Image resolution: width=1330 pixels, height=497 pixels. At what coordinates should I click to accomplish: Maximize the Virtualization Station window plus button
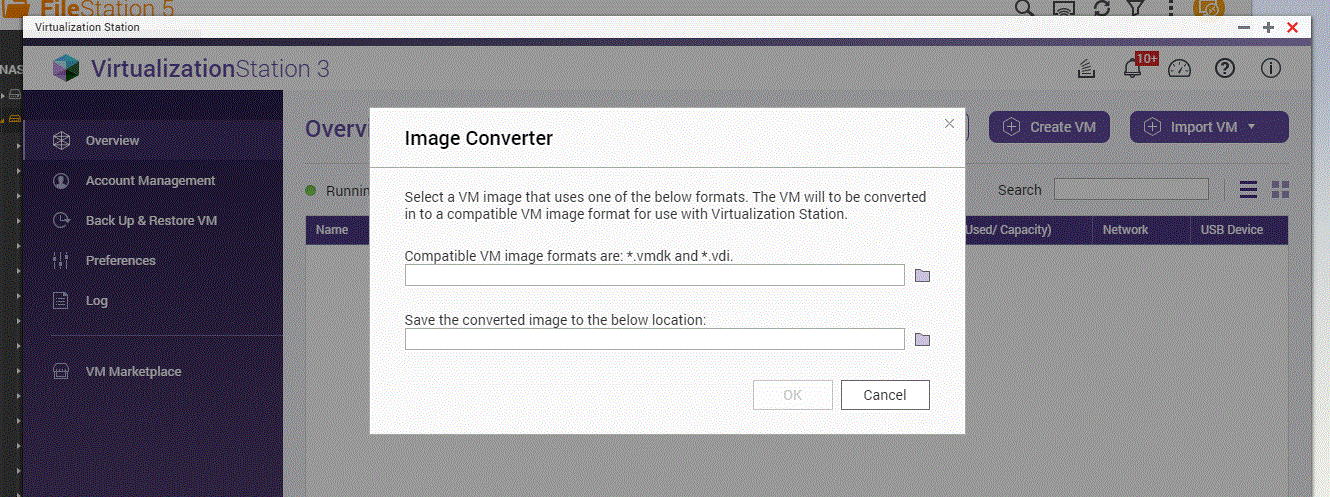pyautogui.click(x=1268, y=28)
